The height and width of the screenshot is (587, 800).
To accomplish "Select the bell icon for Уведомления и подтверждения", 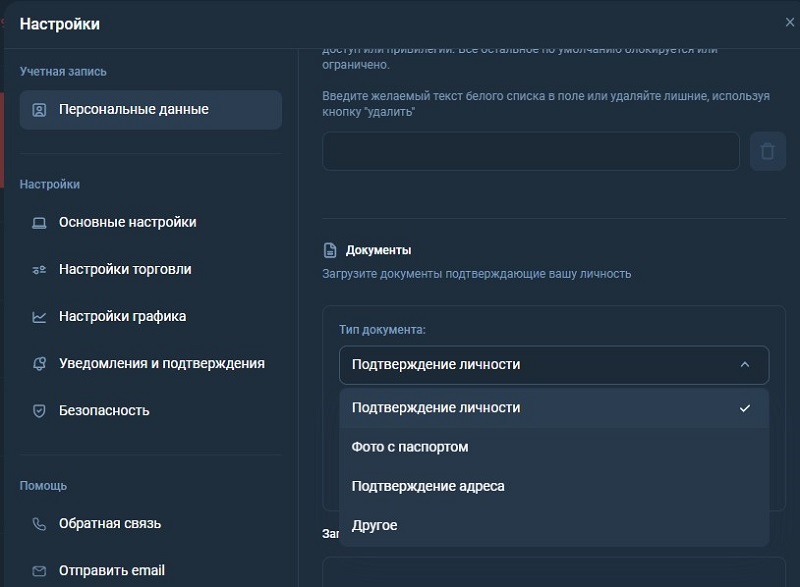I will tap(38, 363).
